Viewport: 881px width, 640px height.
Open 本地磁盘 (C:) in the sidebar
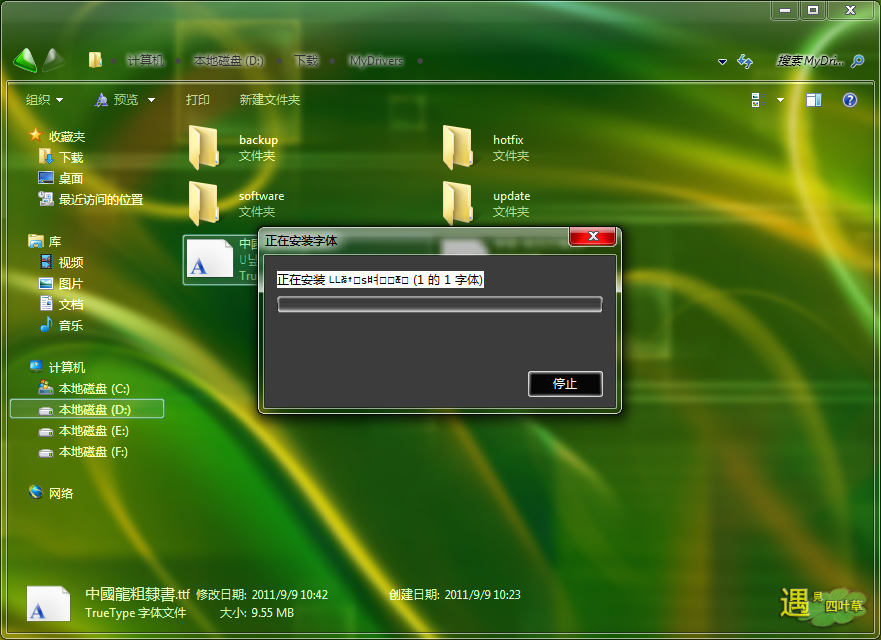pos(94,389)
